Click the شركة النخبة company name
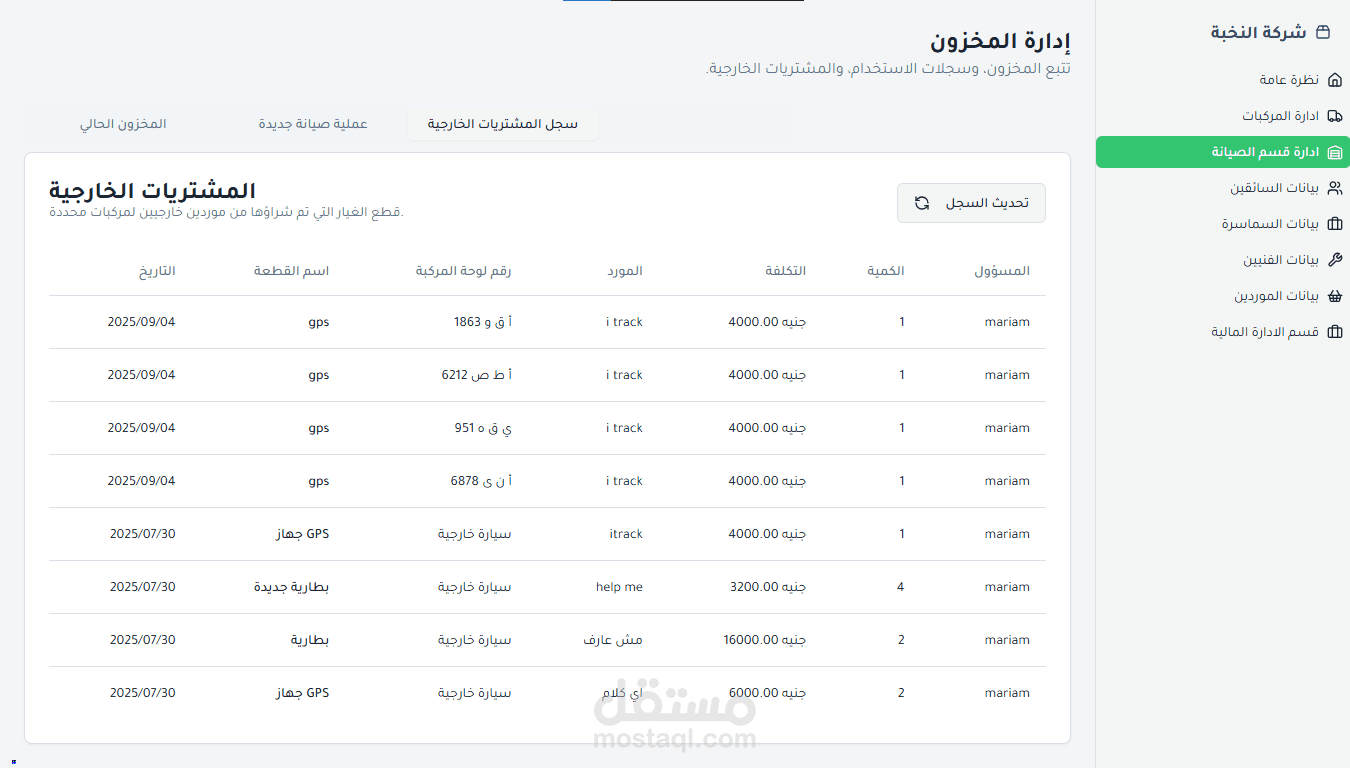The width and height of the screenshot is (1350, 768). pos(1259,32)
